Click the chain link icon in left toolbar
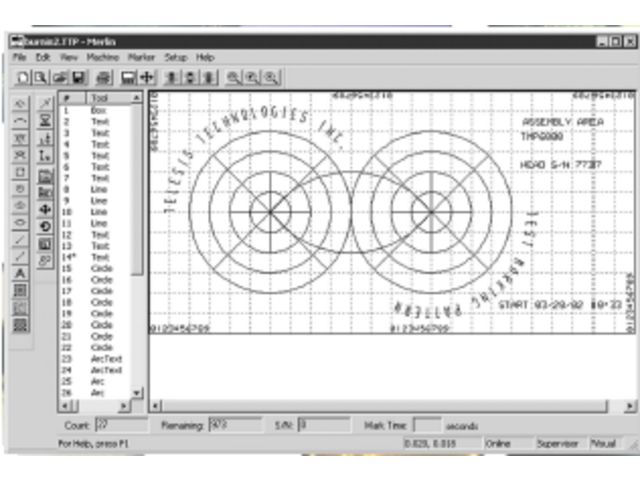This screenshot has width=640, height=480. pos(45,261)
